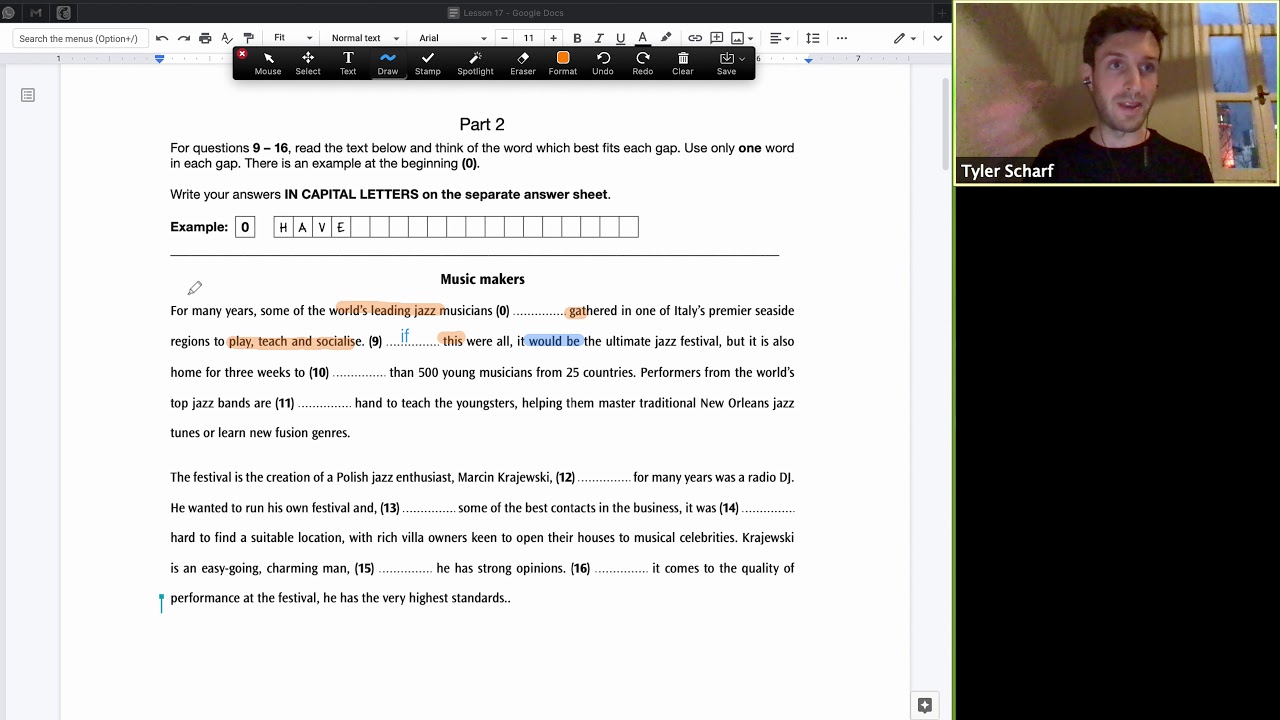Insert a link
The image size is (1280, 720).
pyautogui.click(x=695, y=38)
